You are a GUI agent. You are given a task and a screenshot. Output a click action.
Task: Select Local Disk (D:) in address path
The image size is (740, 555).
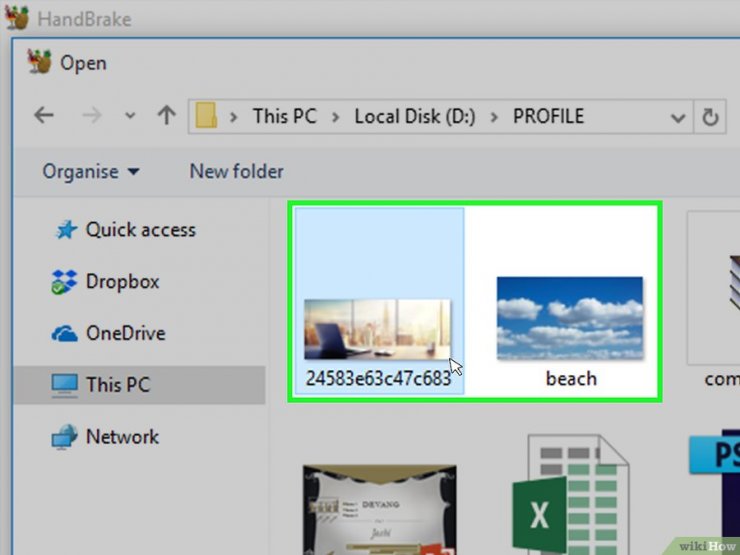coord(415,116)
